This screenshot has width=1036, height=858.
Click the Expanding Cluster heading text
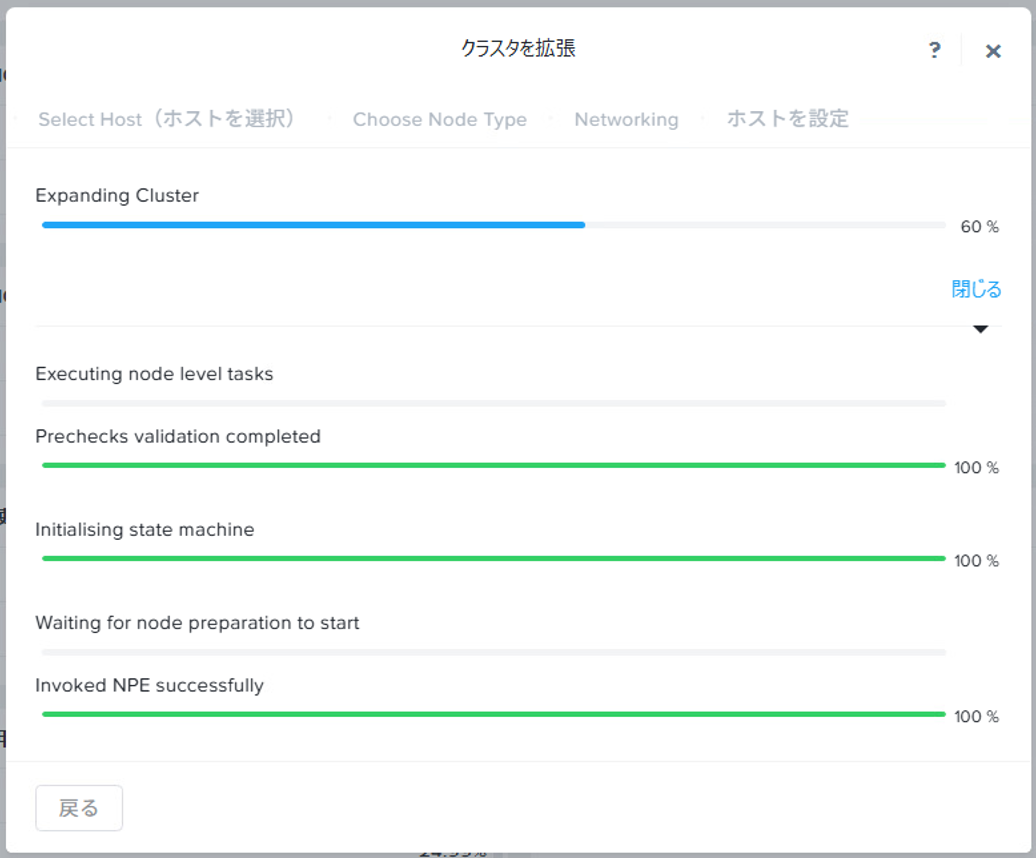click(117, 196)
